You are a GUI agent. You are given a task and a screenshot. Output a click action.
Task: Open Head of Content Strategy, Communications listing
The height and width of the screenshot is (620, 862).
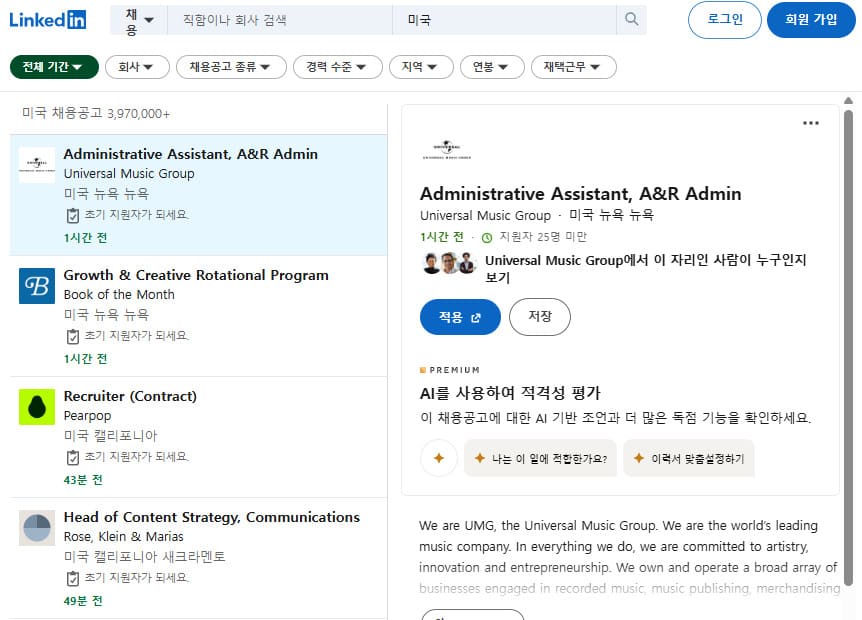198,558
